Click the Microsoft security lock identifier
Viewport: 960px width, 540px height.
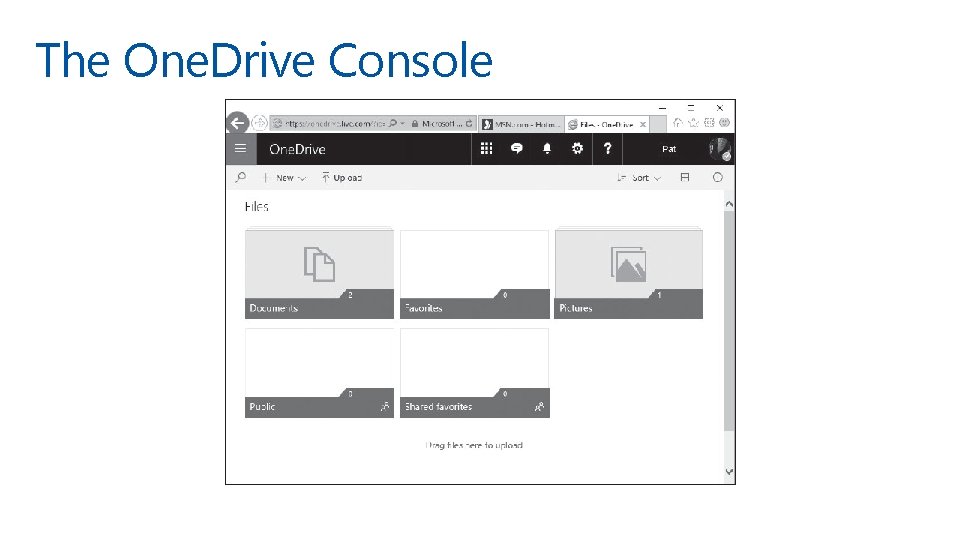(437, 124)
